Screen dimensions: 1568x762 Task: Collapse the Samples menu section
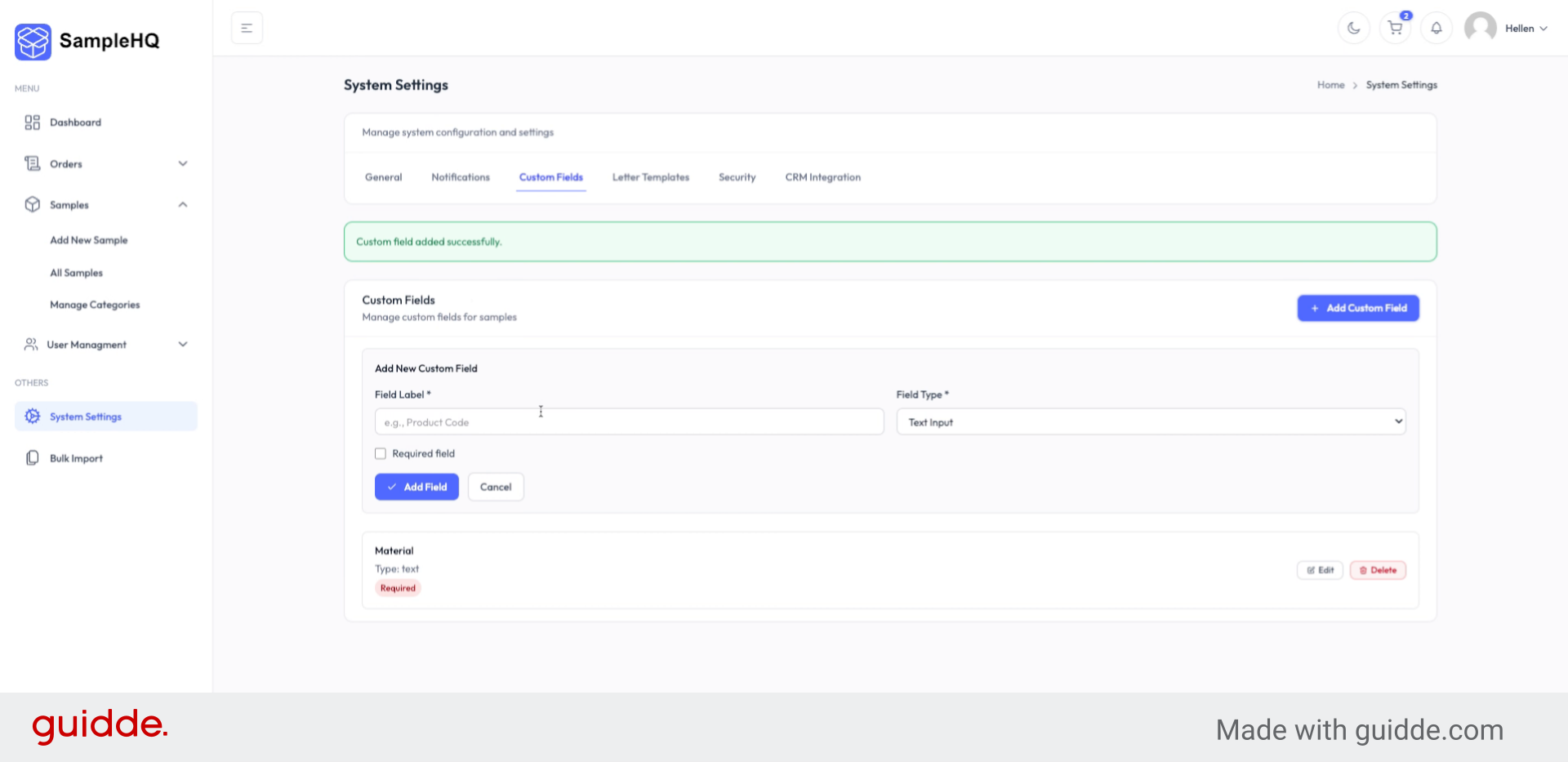click(x=183, y=204)
